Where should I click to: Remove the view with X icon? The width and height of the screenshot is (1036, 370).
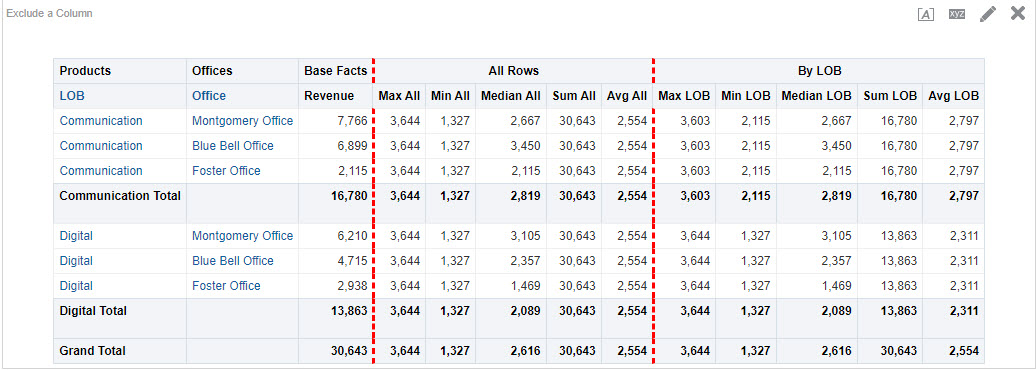(1018, 13)
